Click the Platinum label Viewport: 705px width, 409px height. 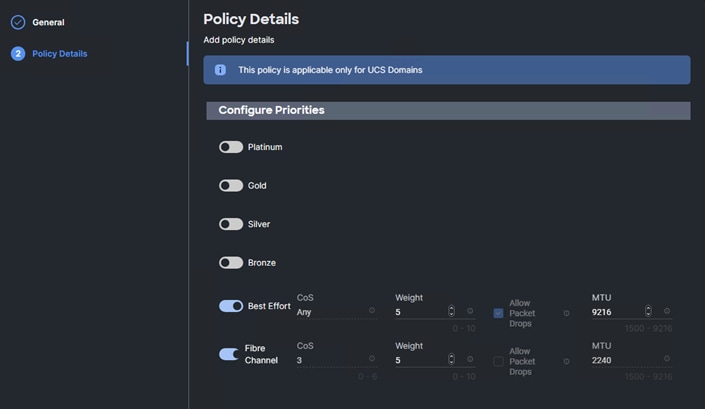(265, 147)
